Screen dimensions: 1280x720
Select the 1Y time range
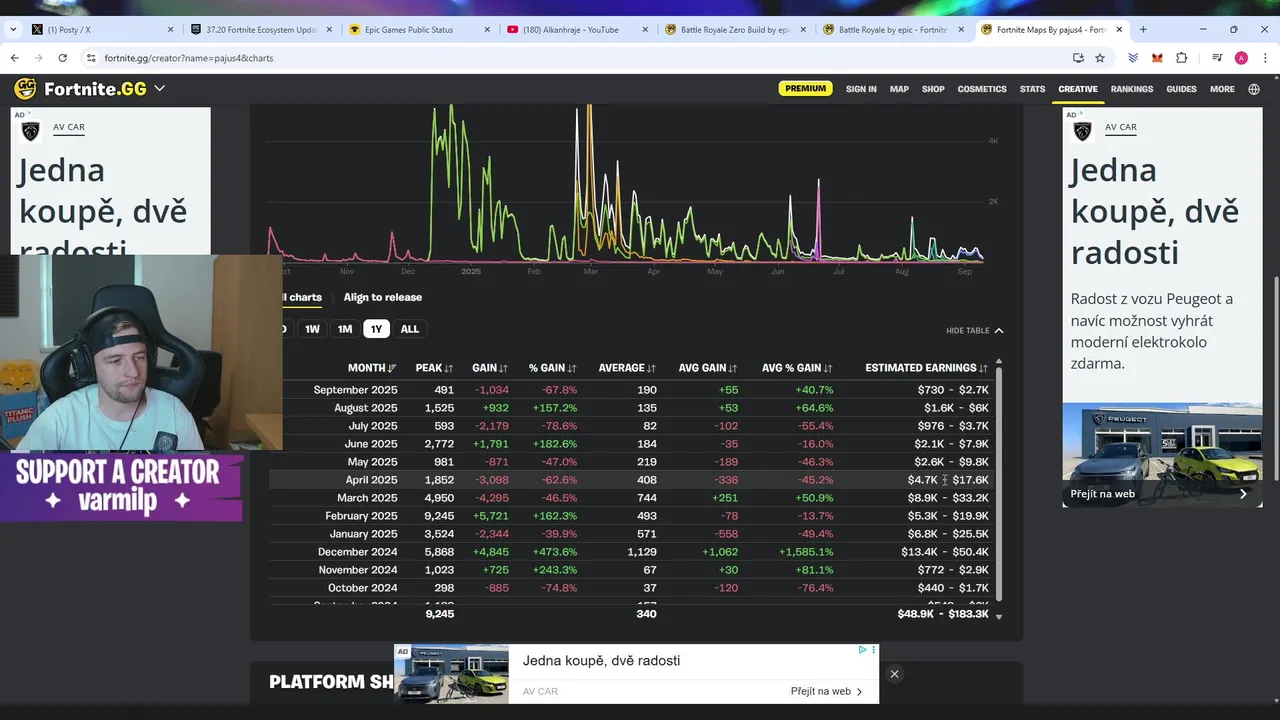(x=376, y=329)
